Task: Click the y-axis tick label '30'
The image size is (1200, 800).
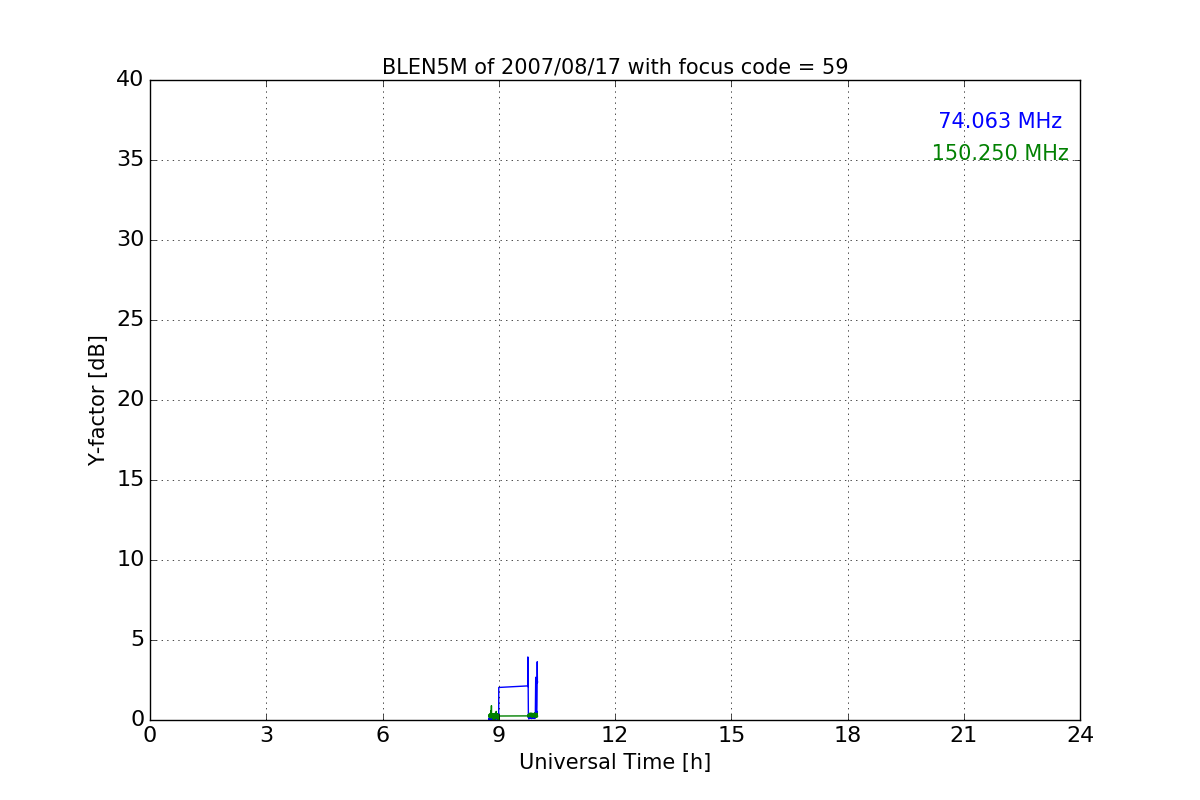Action: click(x=130, y=239)
